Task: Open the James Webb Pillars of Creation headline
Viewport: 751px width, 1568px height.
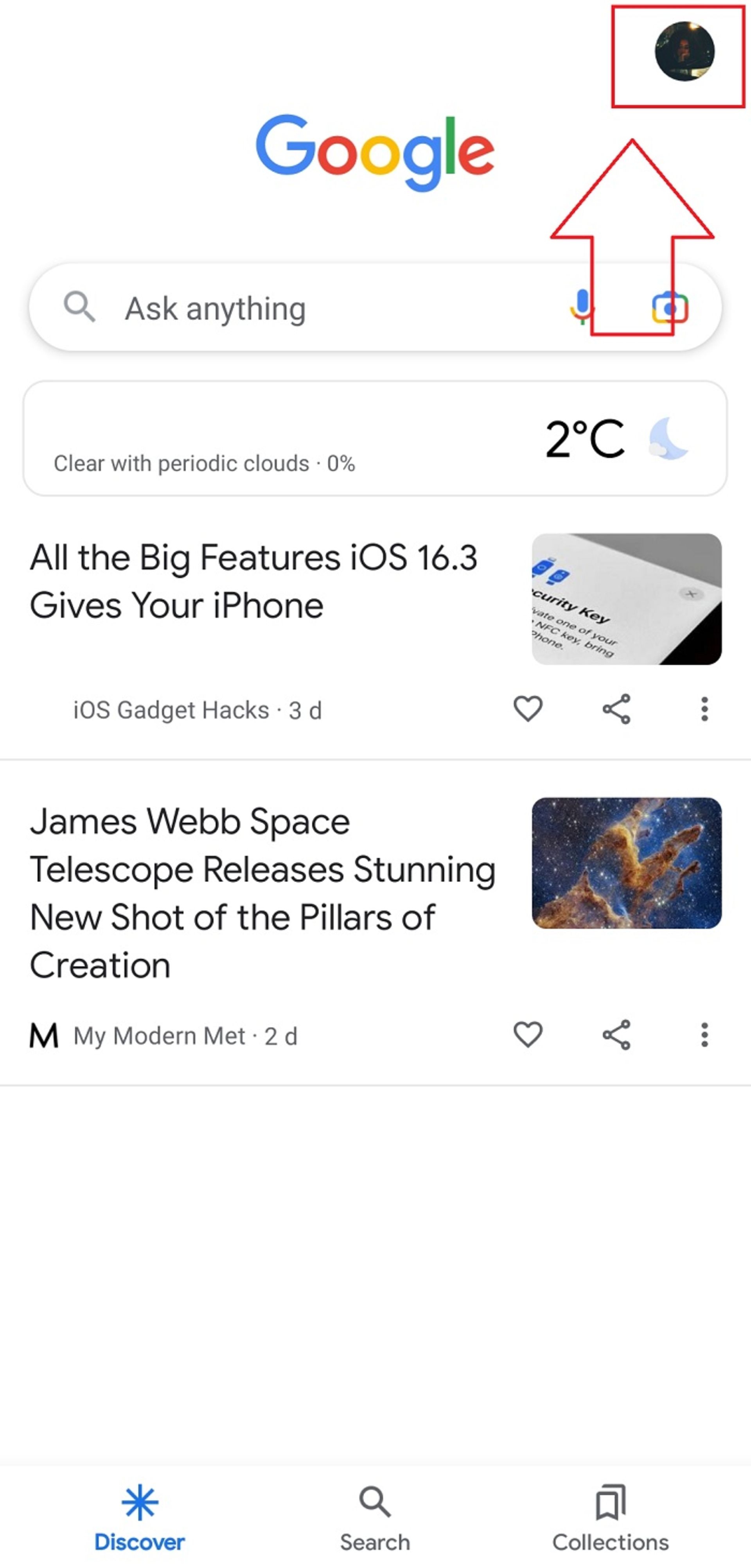Action: [x=262, y=893]
